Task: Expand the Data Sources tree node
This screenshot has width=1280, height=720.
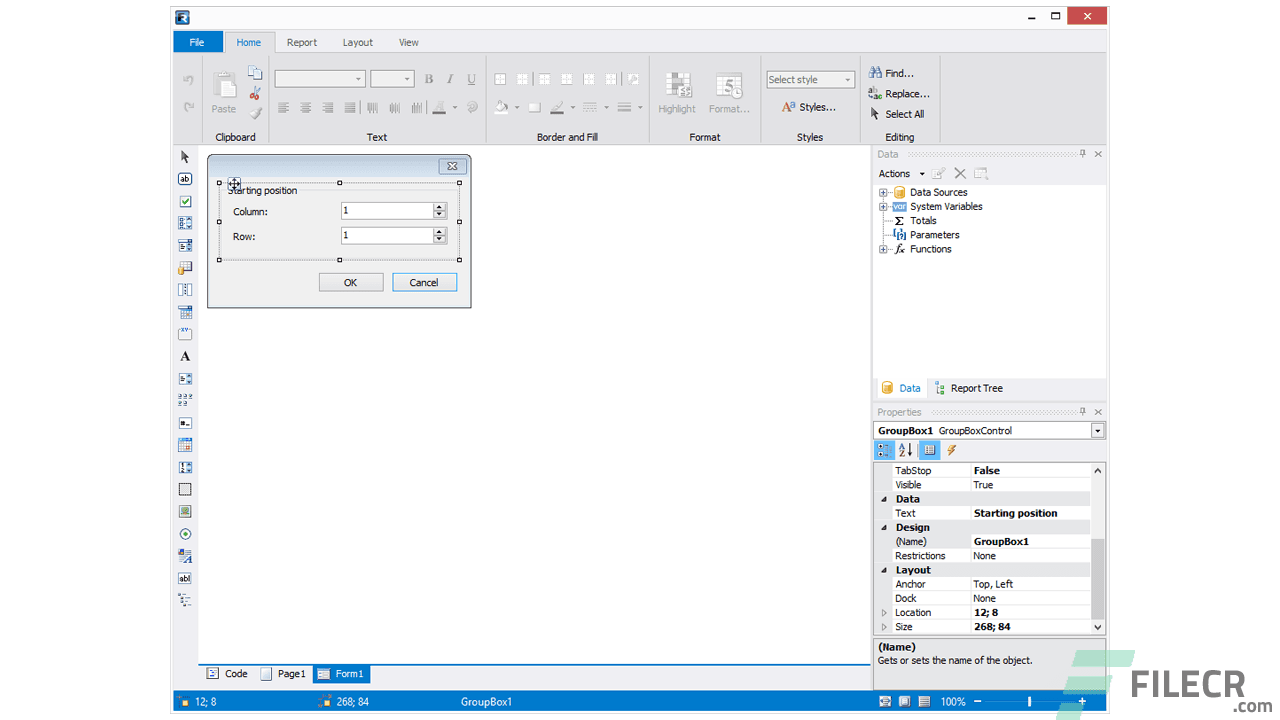Action: tap(883, 192)
